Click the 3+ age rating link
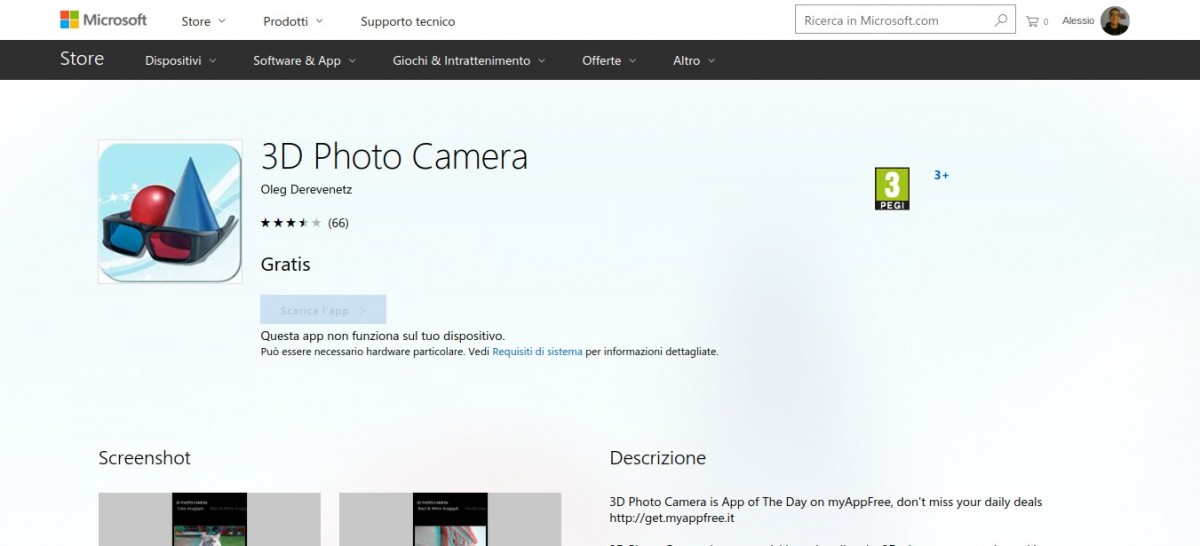The image size is (1200, 546). tap(941, 175)
